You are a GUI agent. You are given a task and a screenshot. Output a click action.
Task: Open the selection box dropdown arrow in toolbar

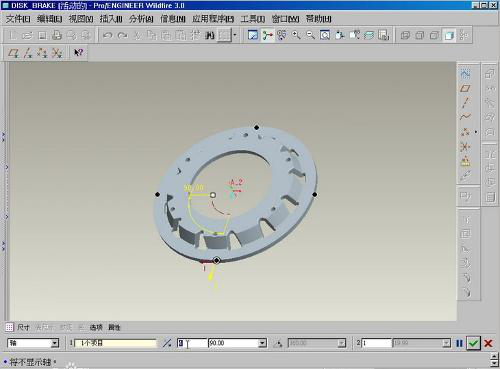[235, 35]
